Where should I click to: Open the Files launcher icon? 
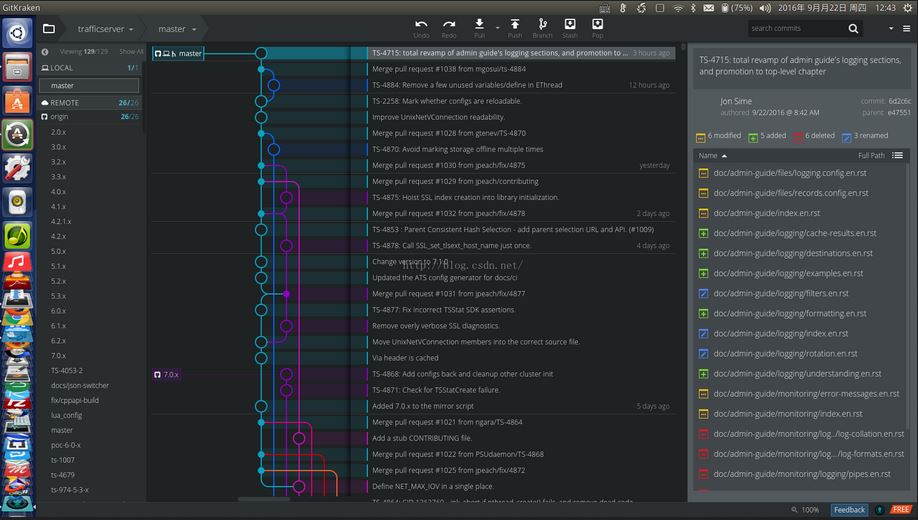[17, 67]
